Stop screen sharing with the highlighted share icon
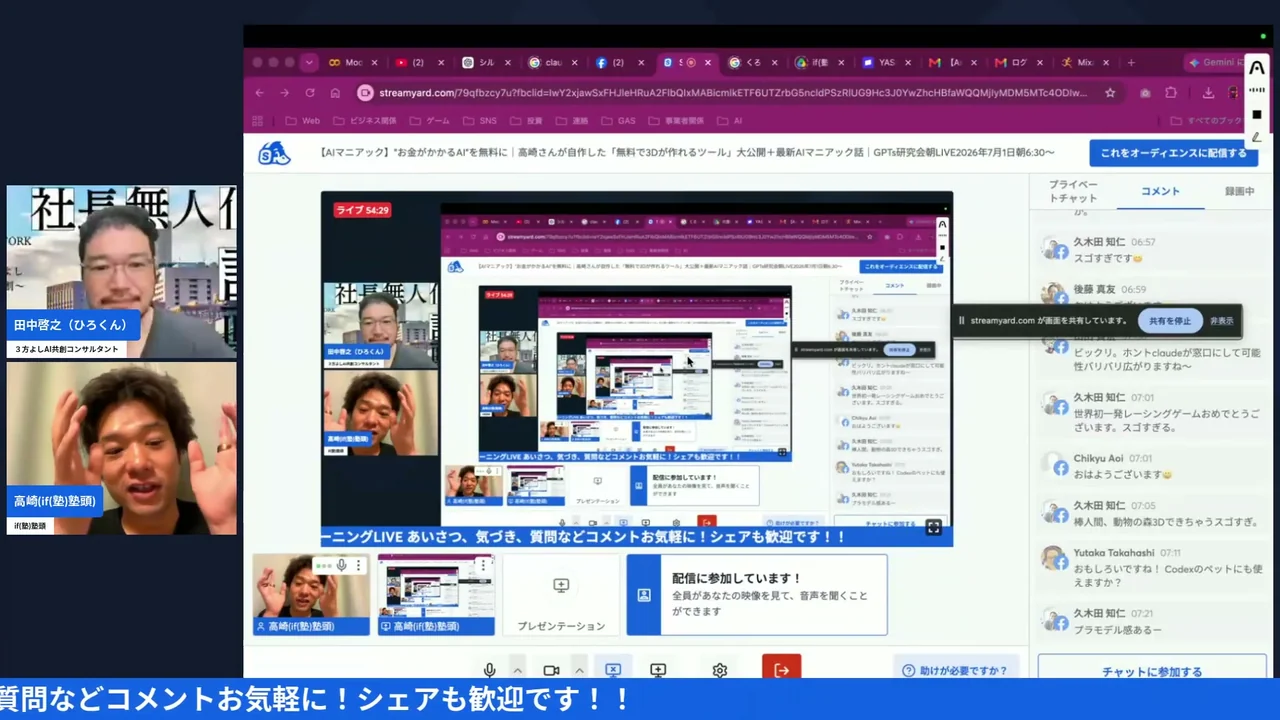The height and width of the screenshot is (720, 1280). (x=613, y=670)
